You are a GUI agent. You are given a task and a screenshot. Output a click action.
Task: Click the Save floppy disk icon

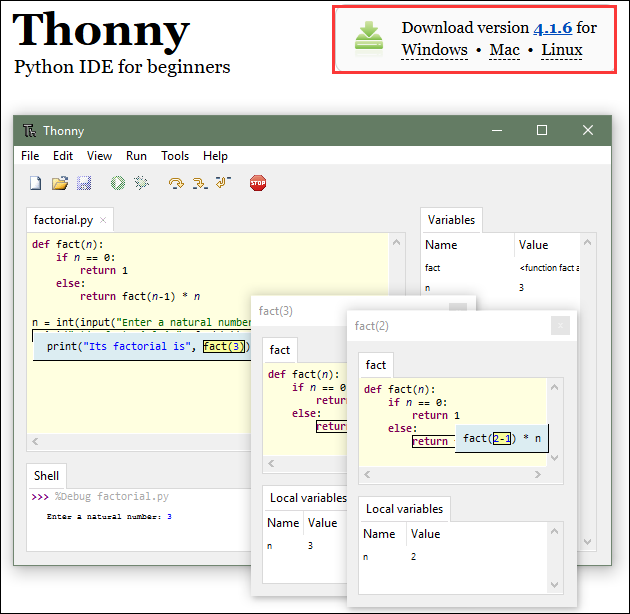click(x=84, y=183)
